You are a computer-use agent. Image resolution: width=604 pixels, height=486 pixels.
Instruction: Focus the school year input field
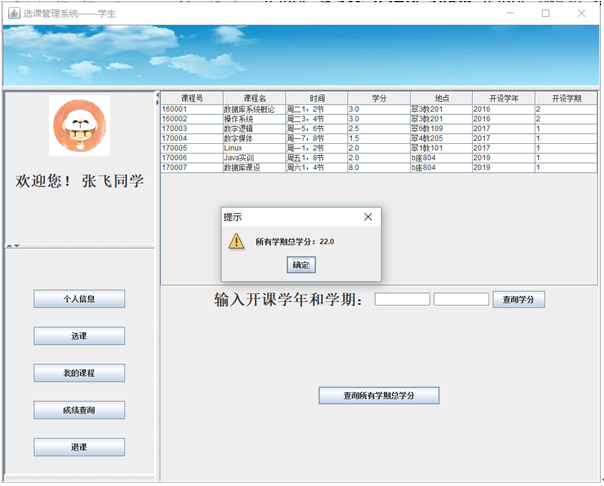pyautogui.click(x=402, y=299)
